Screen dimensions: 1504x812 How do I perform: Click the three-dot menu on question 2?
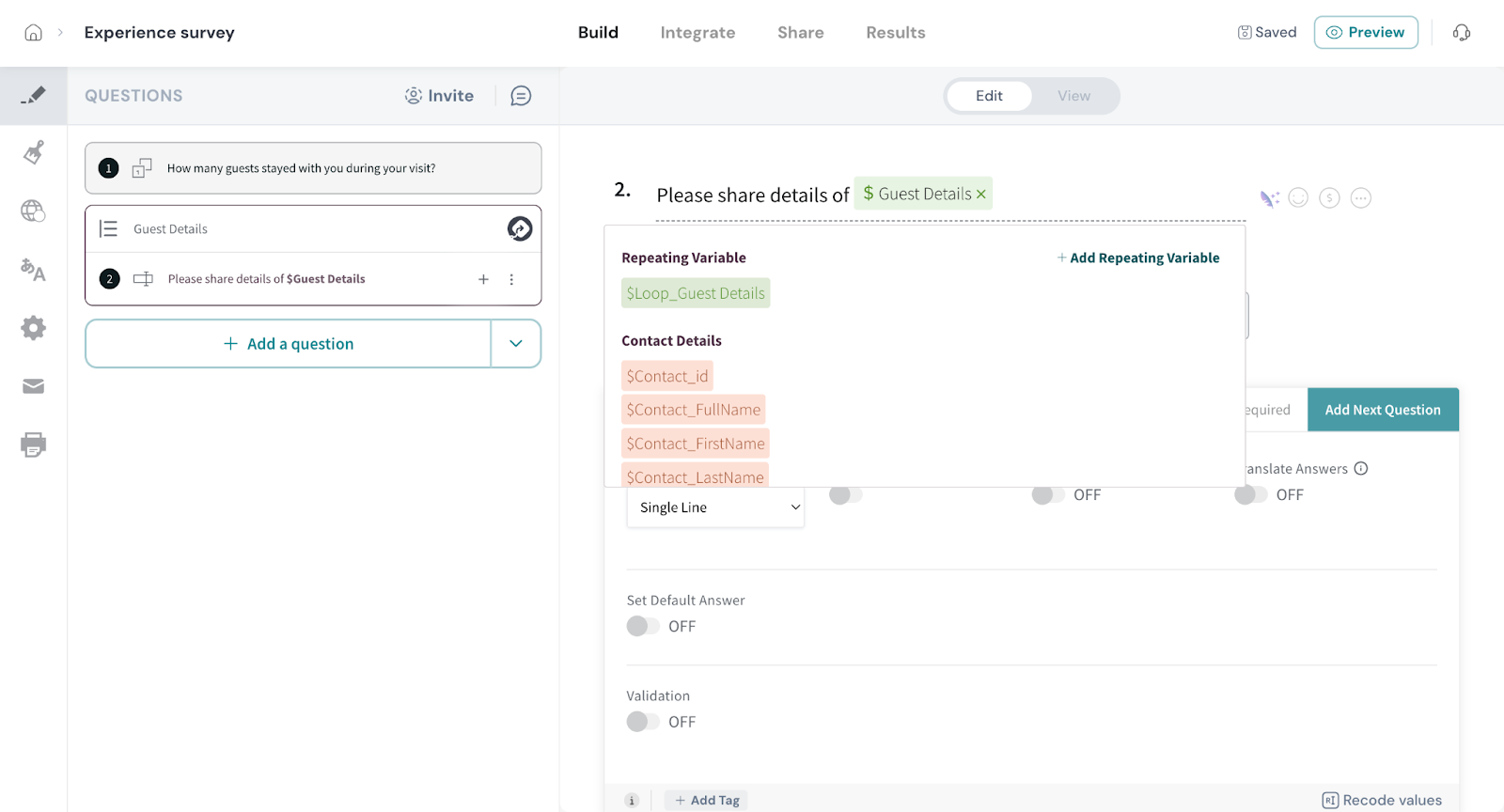[511, 279]
